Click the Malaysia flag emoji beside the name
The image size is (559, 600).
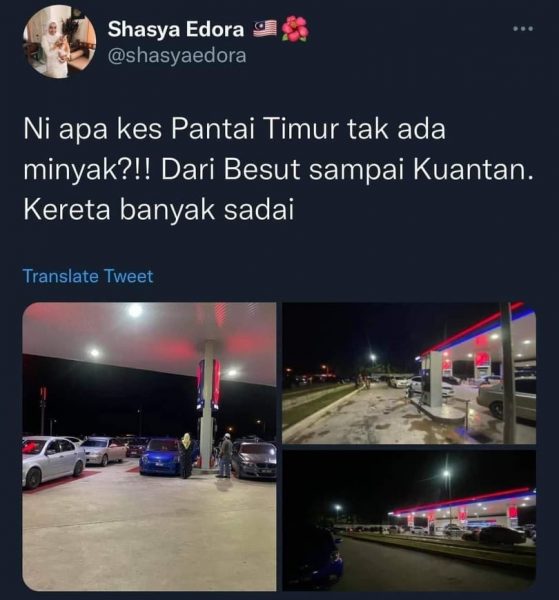265,29
